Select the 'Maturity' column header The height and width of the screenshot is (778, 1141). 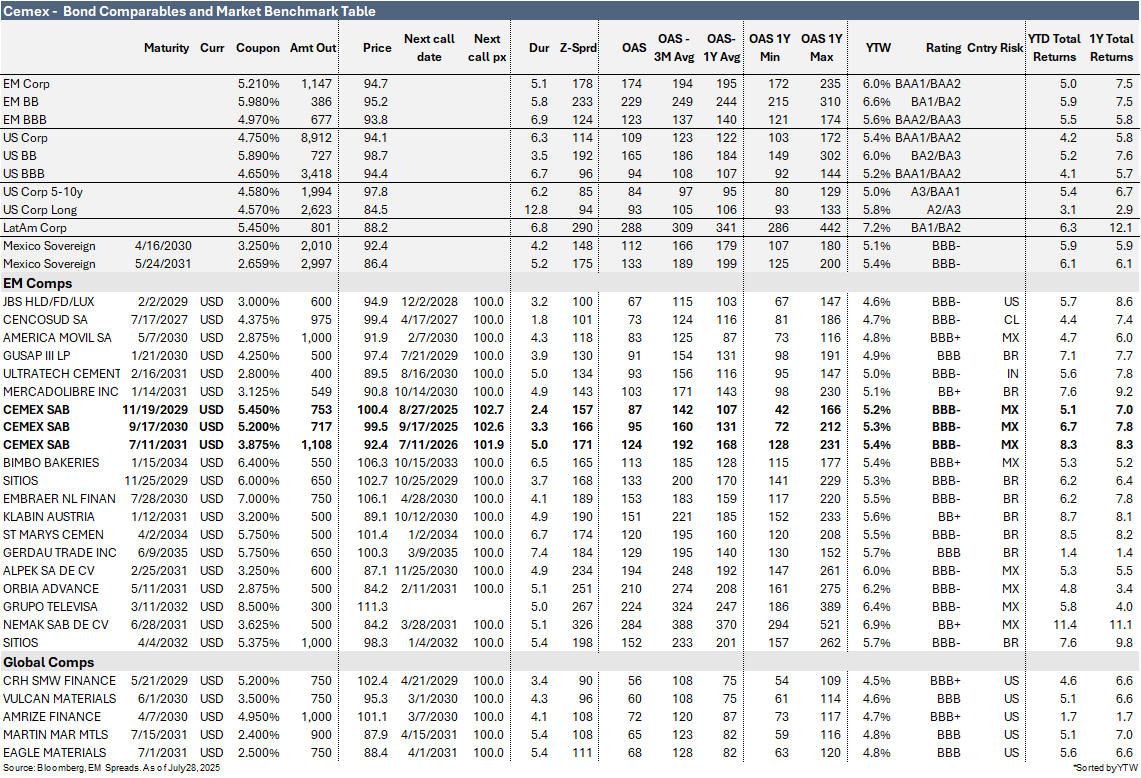(166, 47)
